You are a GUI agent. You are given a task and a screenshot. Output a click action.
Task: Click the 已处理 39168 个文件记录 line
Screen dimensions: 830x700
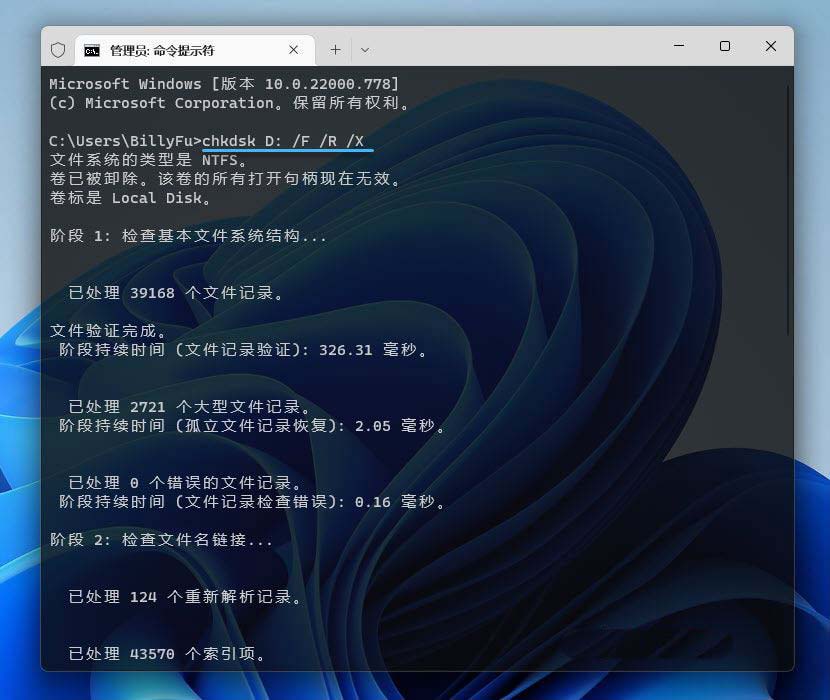pyautogui.click(x=176, y=294)
